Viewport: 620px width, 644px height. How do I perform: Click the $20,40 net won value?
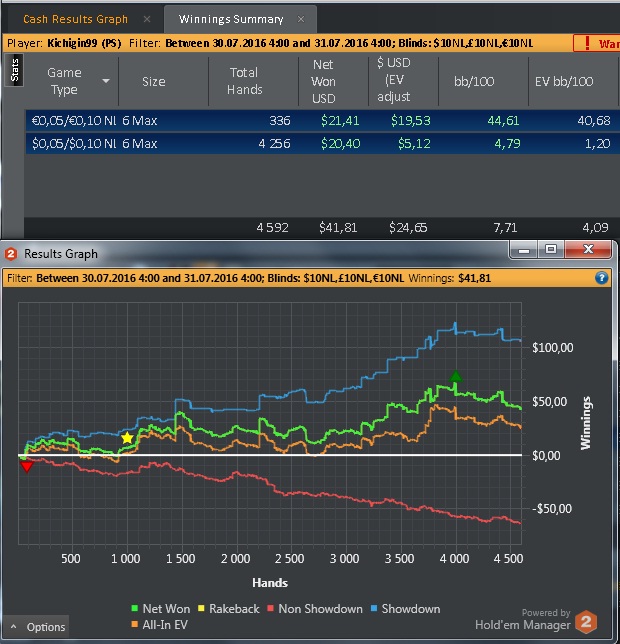340,143
